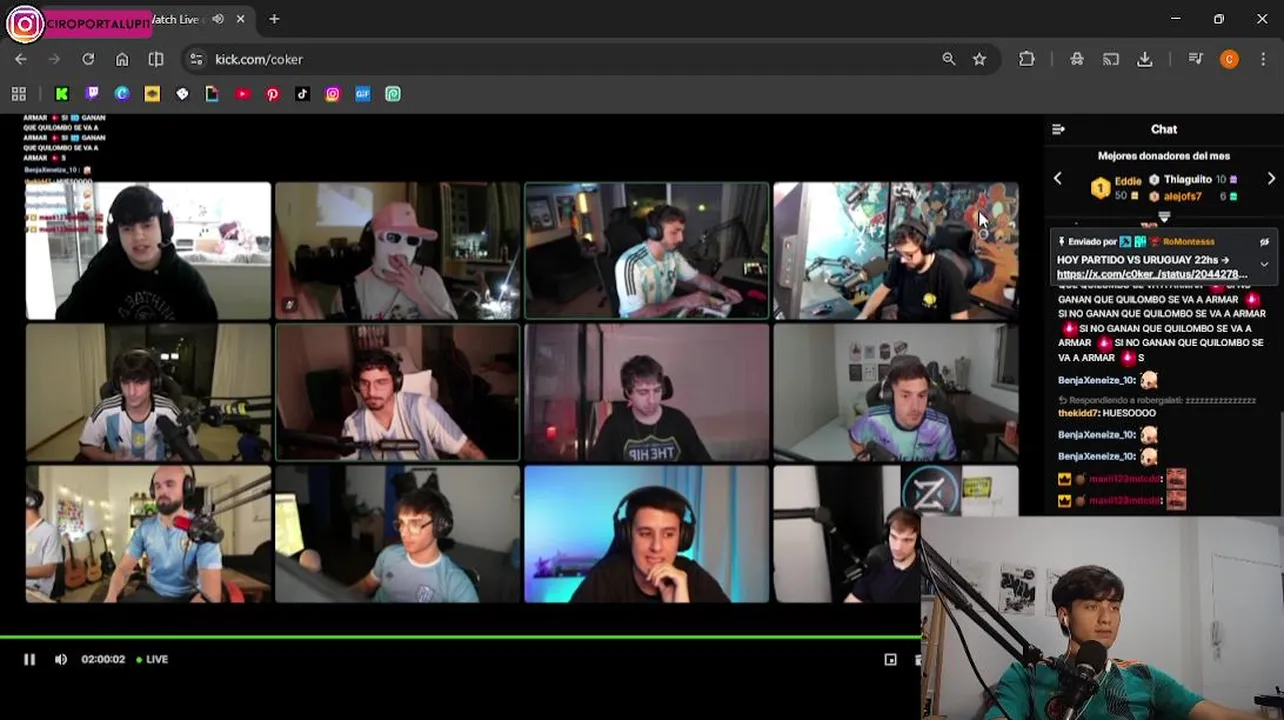
Task: Hide the pinned message eye icon
Action: pyautogui.click(x=1264, y=242)
